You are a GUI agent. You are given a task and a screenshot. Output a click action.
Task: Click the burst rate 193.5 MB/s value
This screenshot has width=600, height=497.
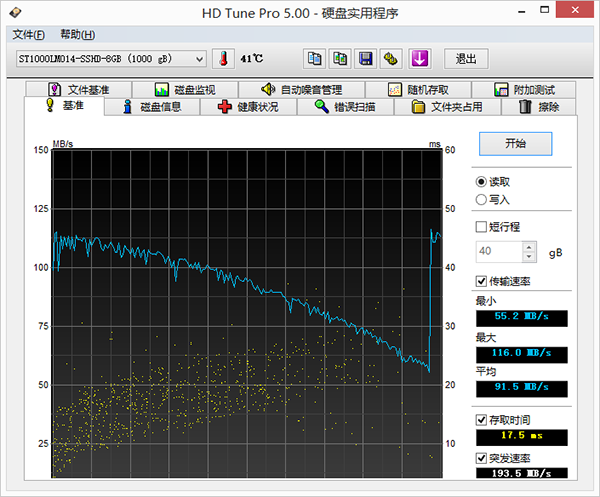point(522,473)
